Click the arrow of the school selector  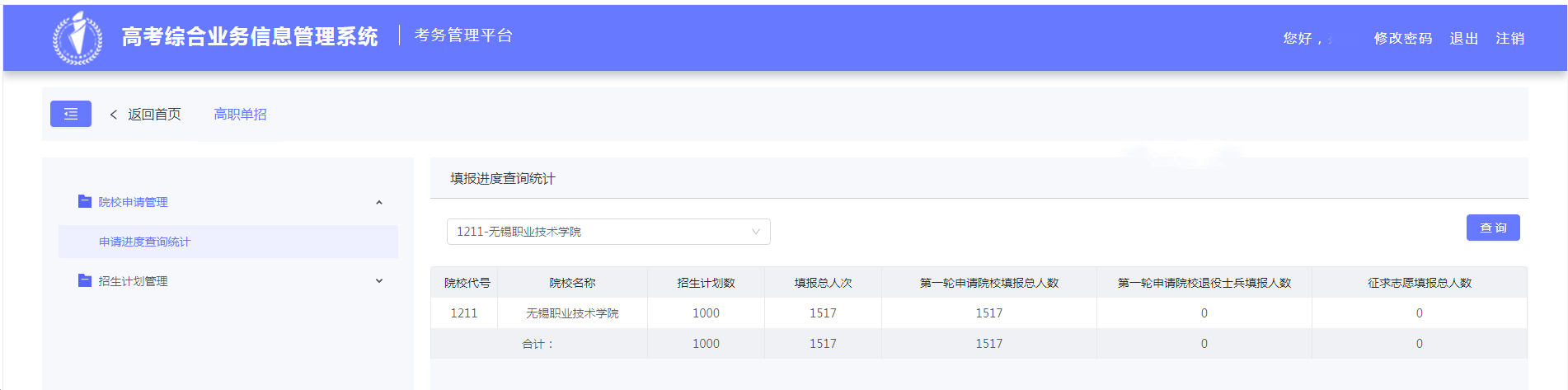(x=755, y=232)
